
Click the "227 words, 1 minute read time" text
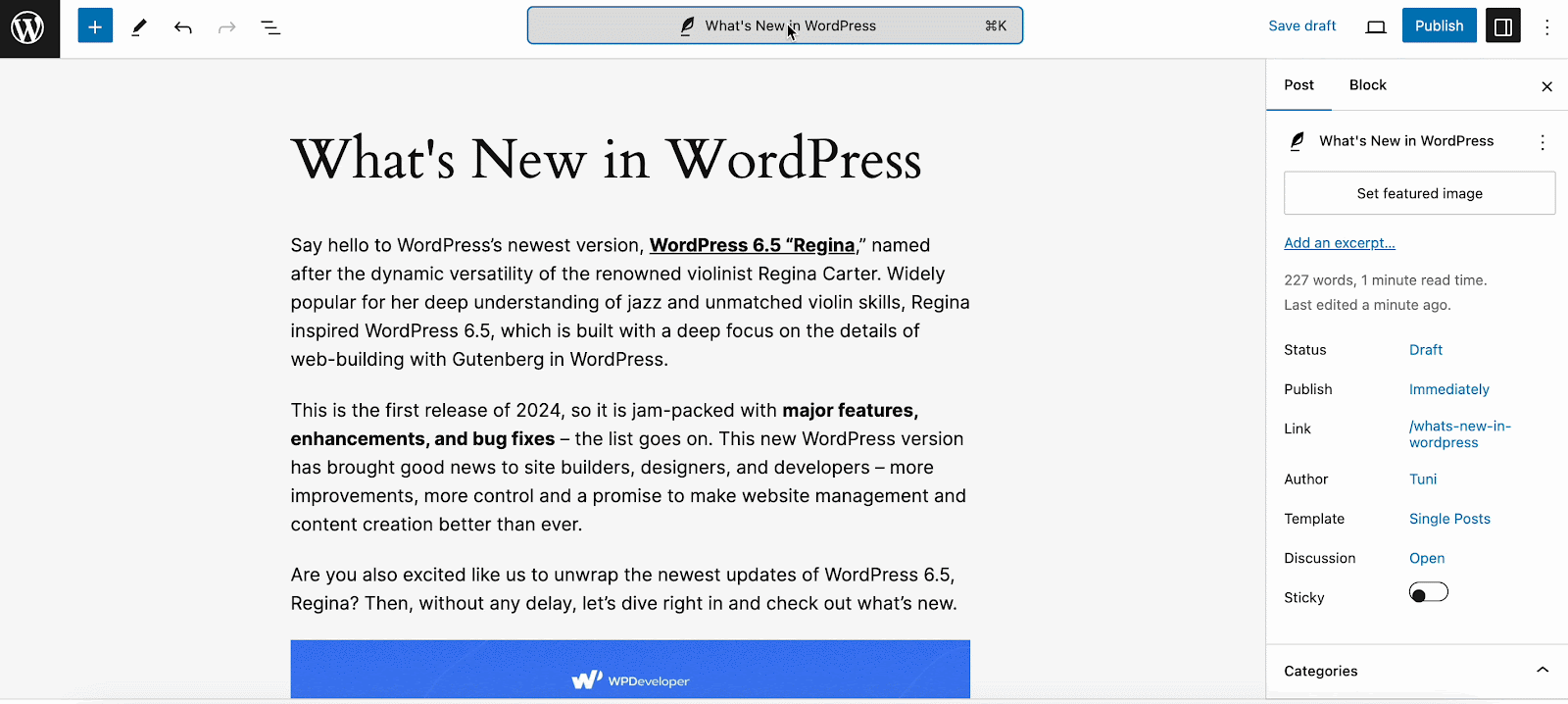coord(1386,280)
